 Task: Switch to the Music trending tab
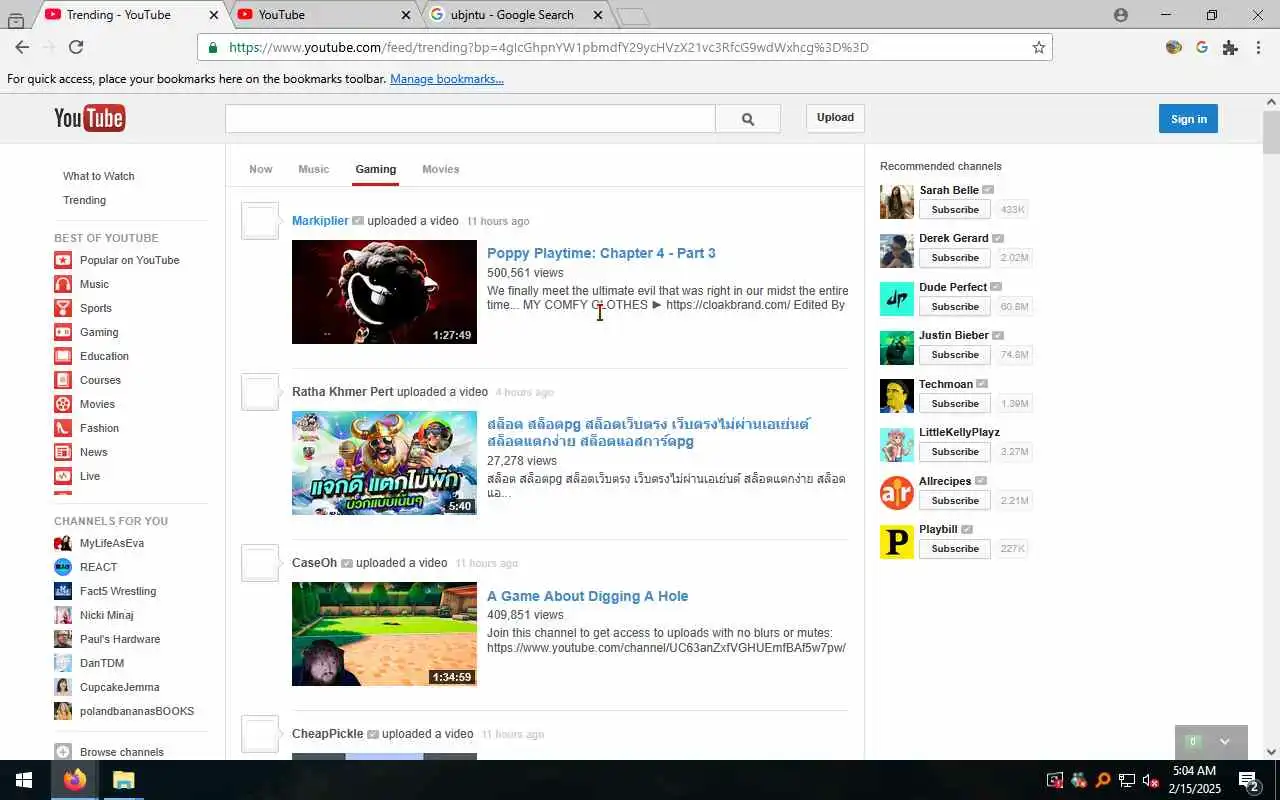pyautogui.click(x=313, y=169)
